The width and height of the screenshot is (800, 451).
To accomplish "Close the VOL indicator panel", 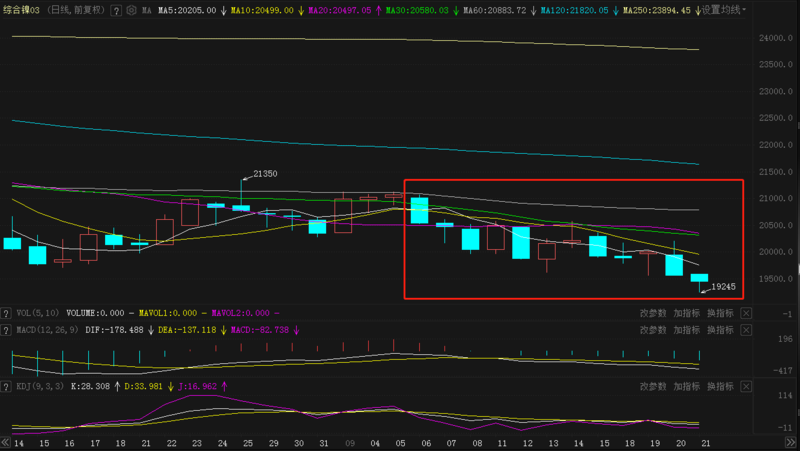I will click(745, 313).
